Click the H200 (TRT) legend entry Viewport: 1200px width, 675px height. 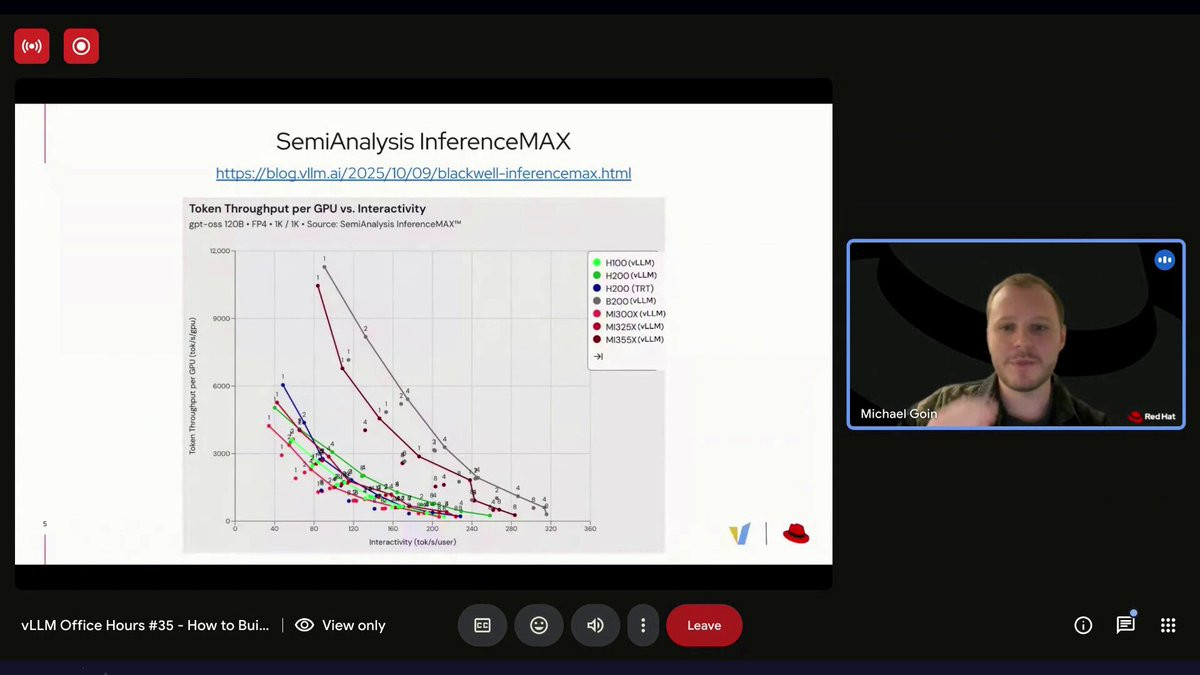click(624, 288)
